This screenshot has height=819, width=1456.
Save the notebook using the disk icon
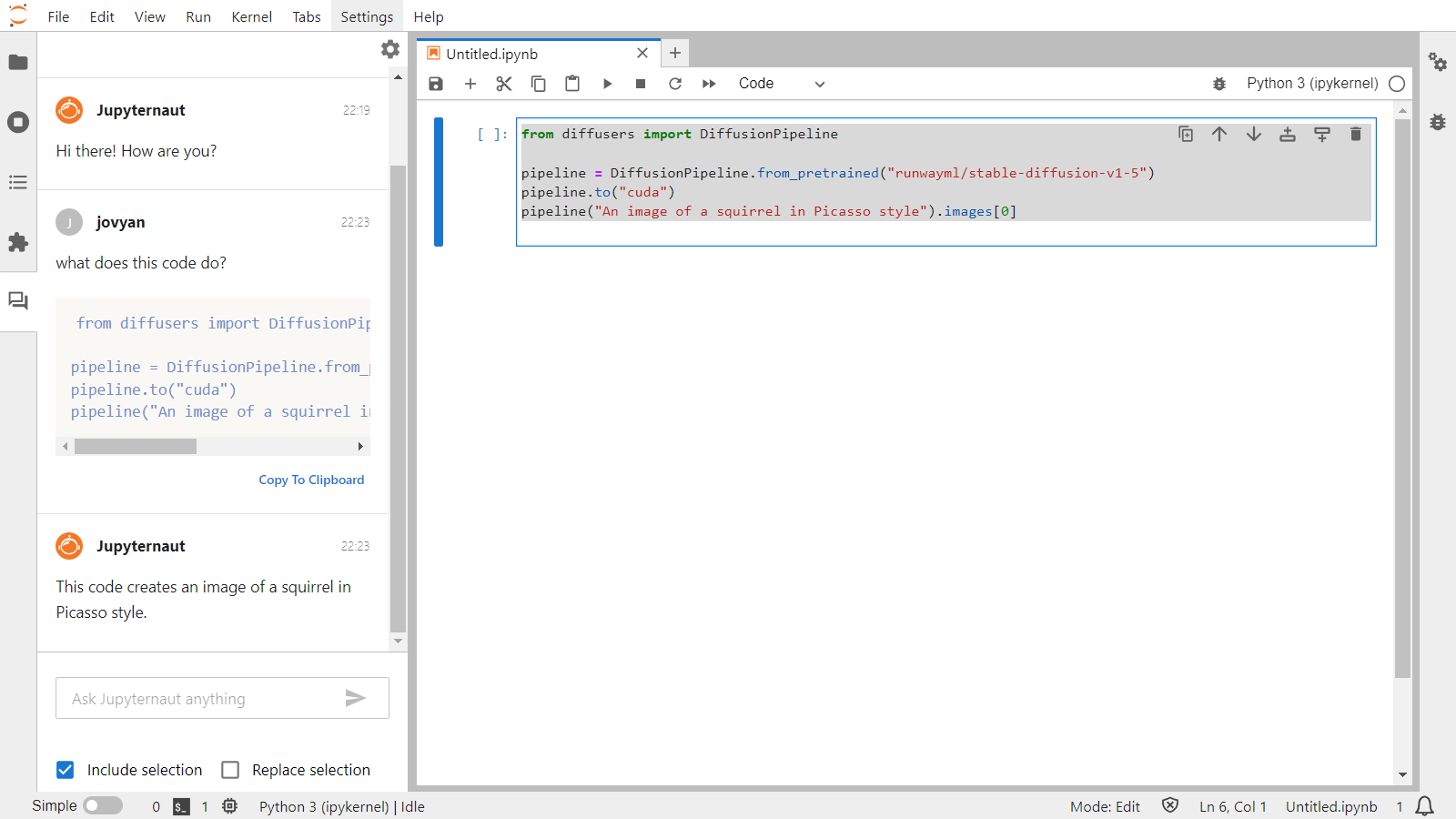click(x=435, y=83)
